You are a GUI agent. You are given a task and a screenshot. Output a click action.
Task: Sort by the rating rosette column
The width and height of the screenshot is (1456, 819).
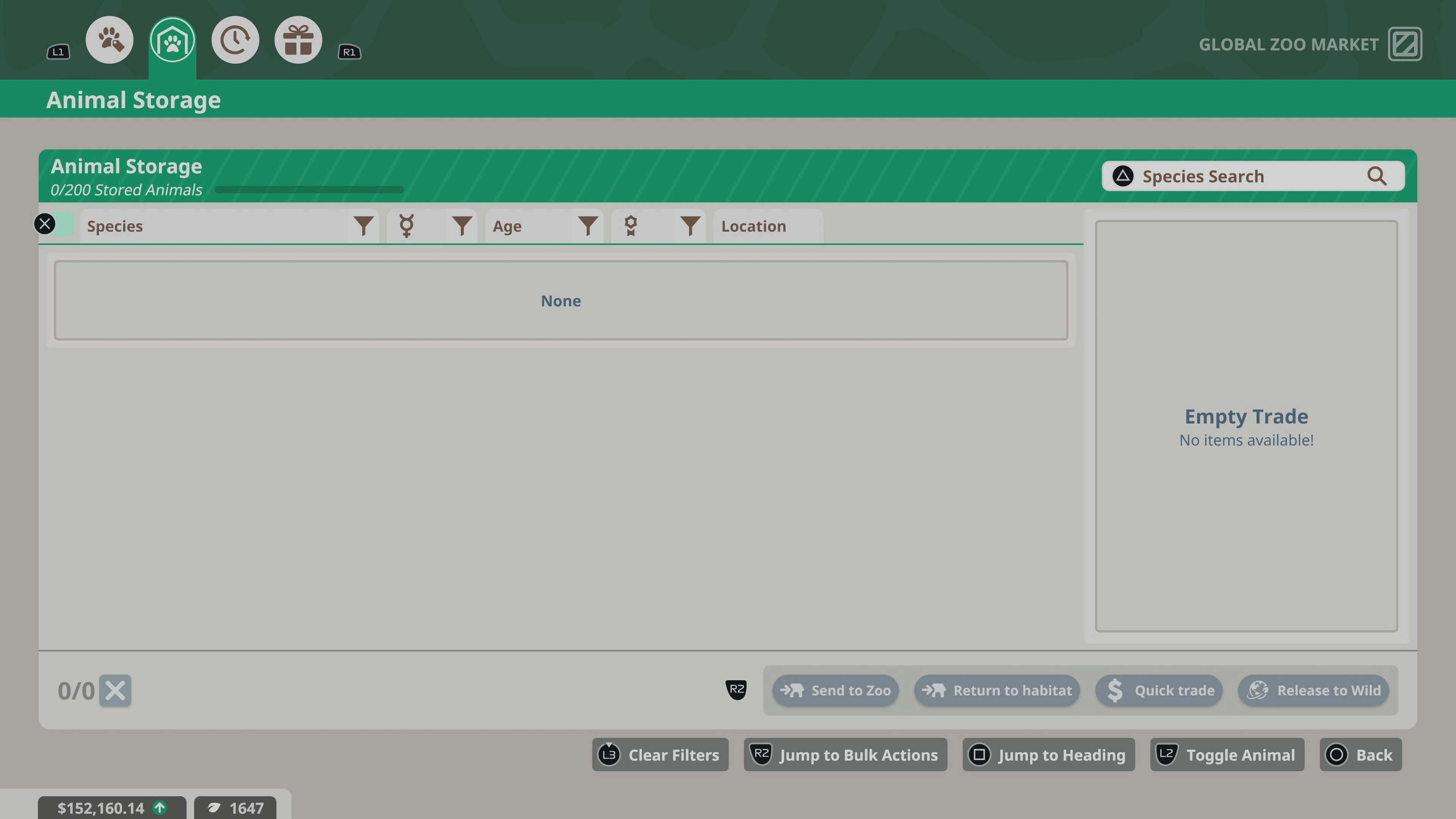tap(642, 226)
